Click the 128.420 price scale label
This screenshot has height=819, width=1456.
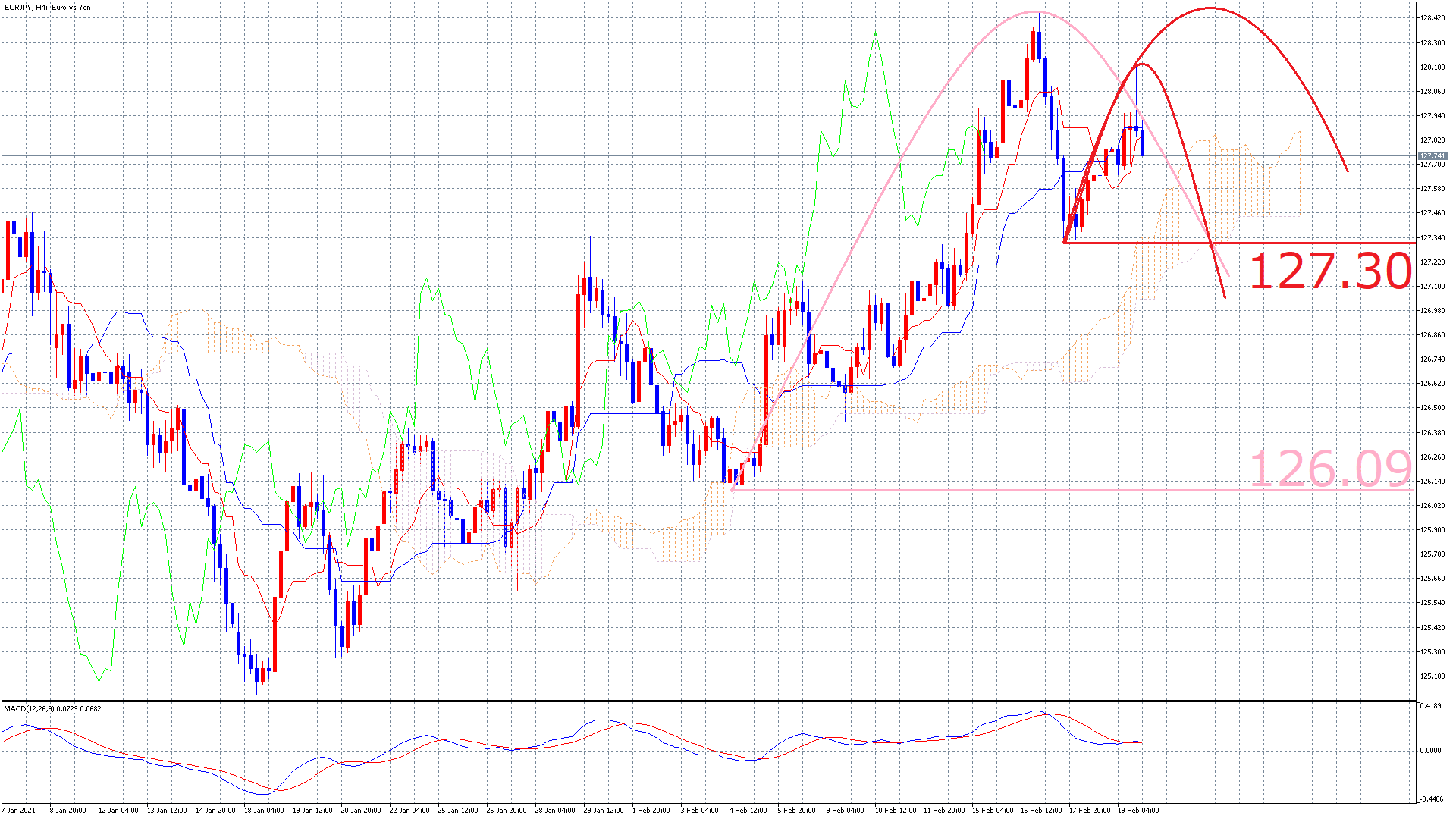(1432, 18)
